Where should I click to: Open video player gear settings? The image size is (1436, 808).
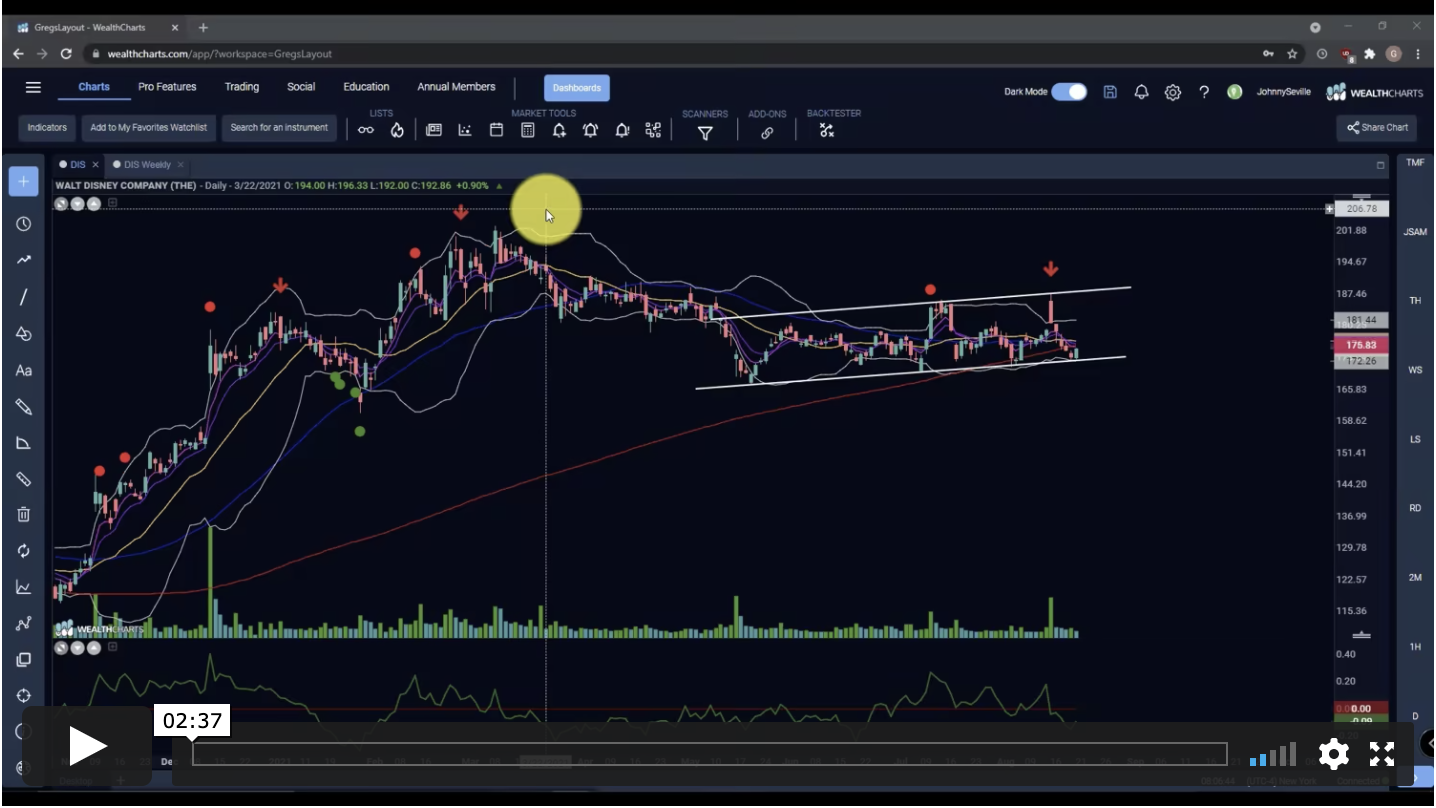point(1334,754)
